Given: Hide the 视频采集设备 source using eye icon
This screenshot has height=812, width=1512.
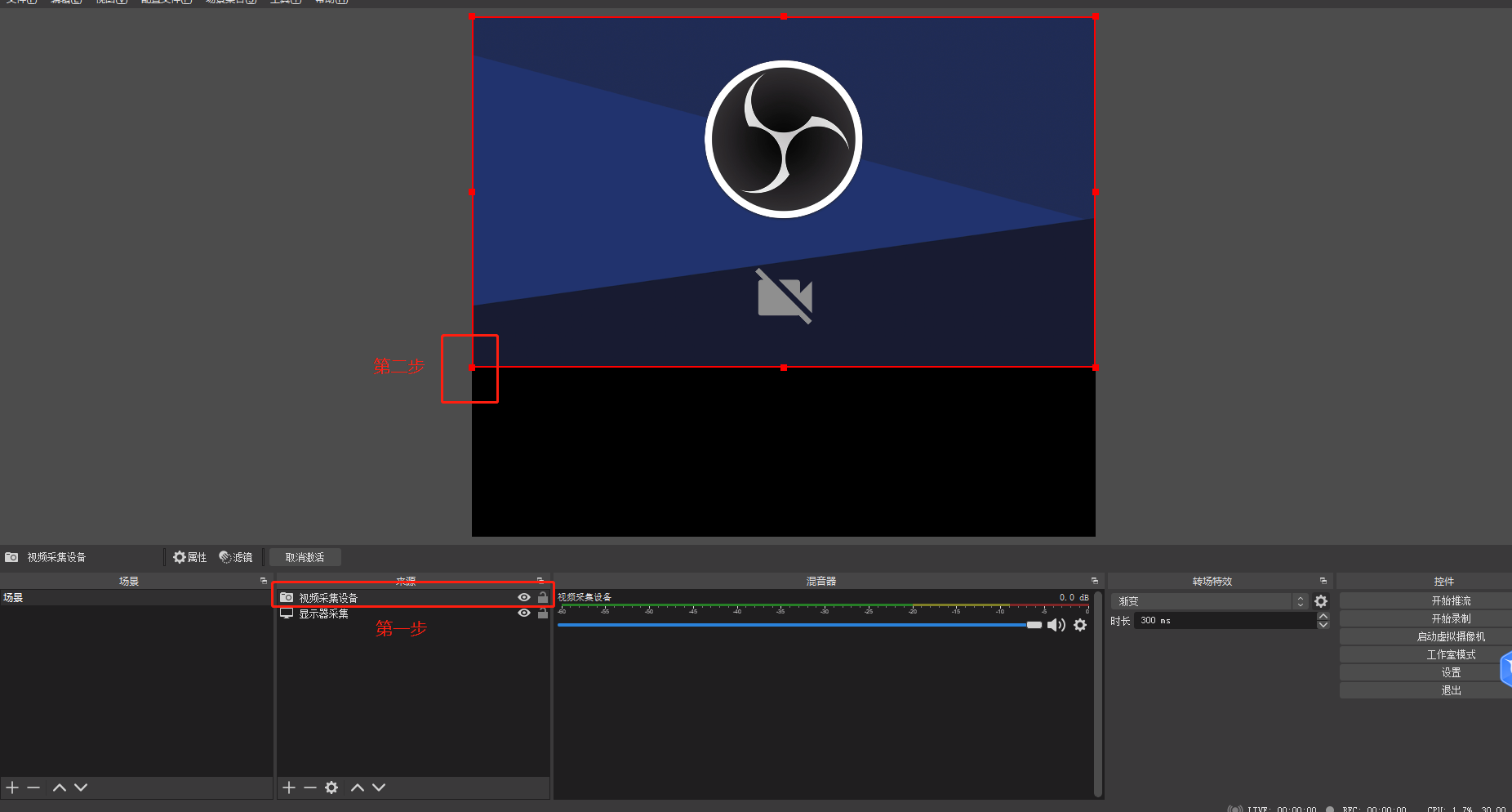Looking at the screenshot, I should [524, 598].
